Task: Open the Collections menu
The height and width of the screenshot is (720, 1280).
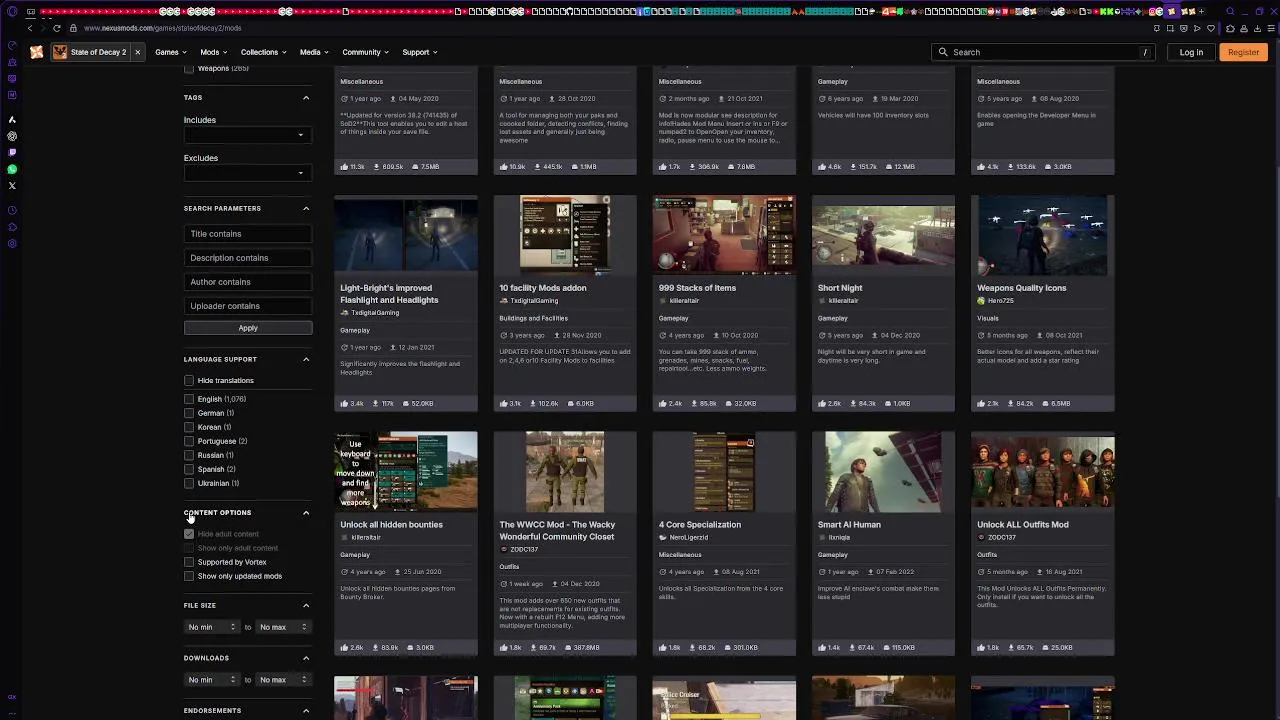Action: (x=263, y=52)
